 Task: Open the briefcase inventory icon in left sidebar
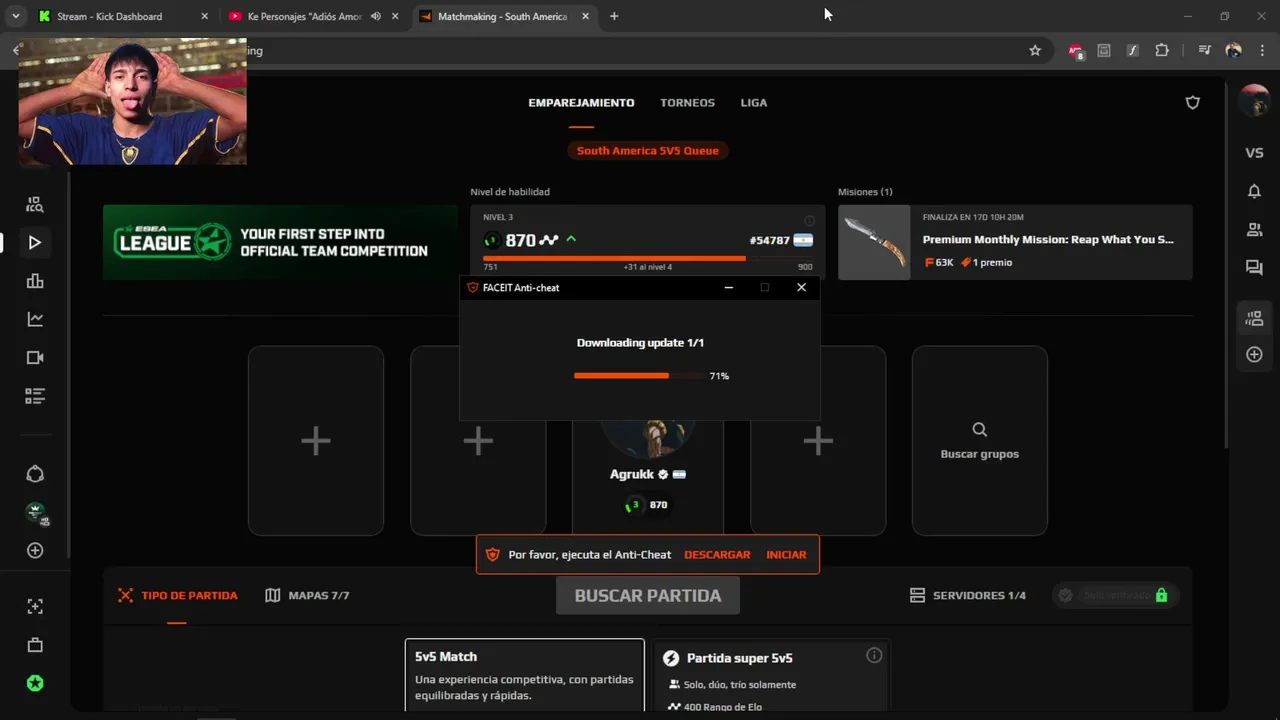[x=35, y=645]
